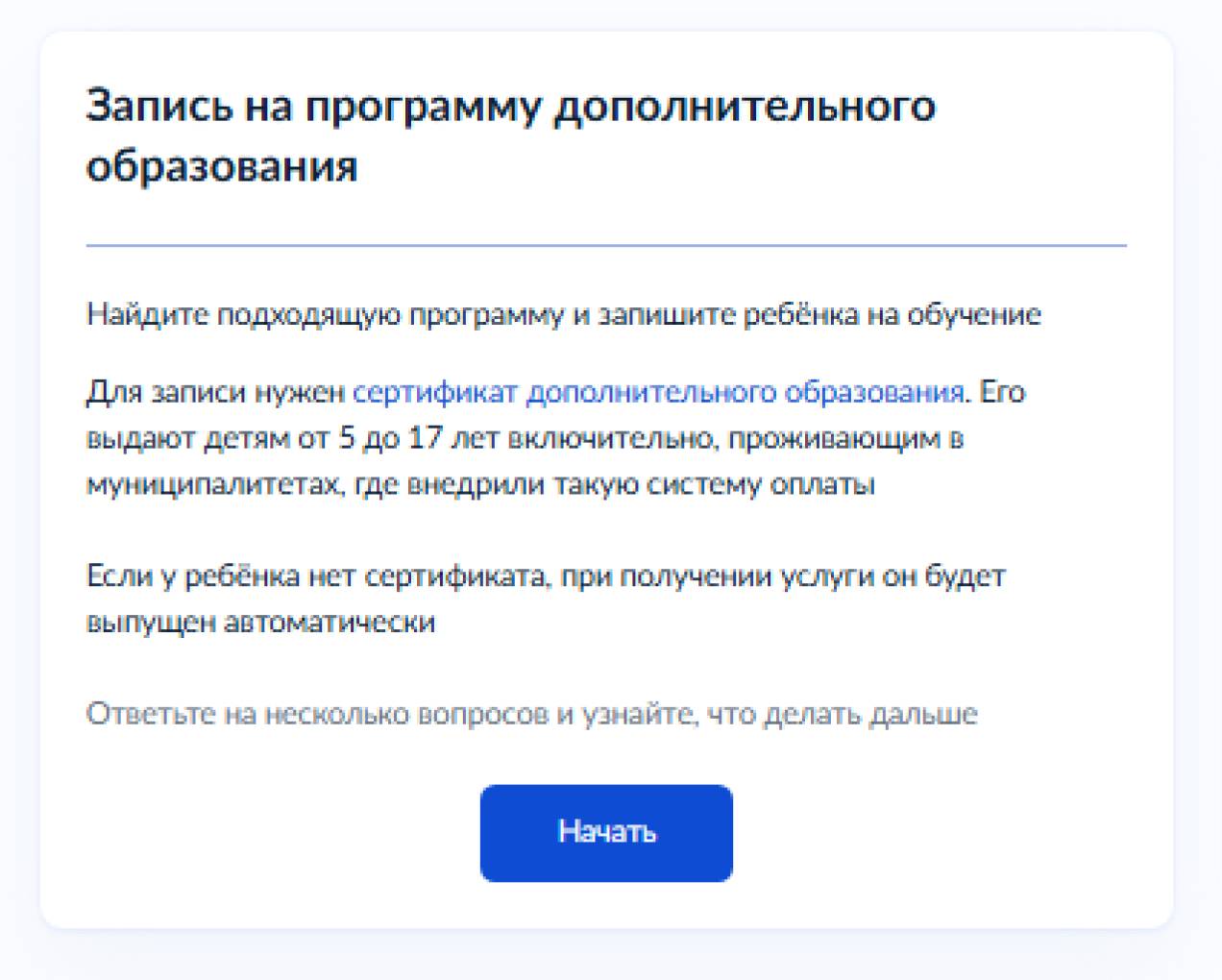Click the word автоматически
Viewport: 1222px width, 980px height.
click(330, 623)
